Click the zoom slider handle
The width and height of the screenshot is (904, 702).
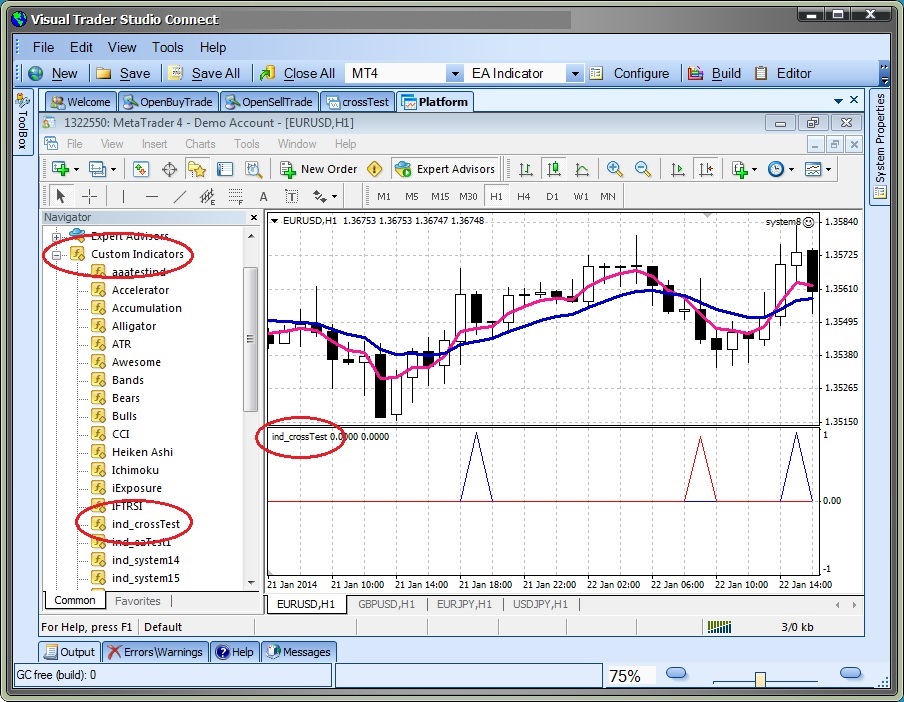click(x=760, y=679)
